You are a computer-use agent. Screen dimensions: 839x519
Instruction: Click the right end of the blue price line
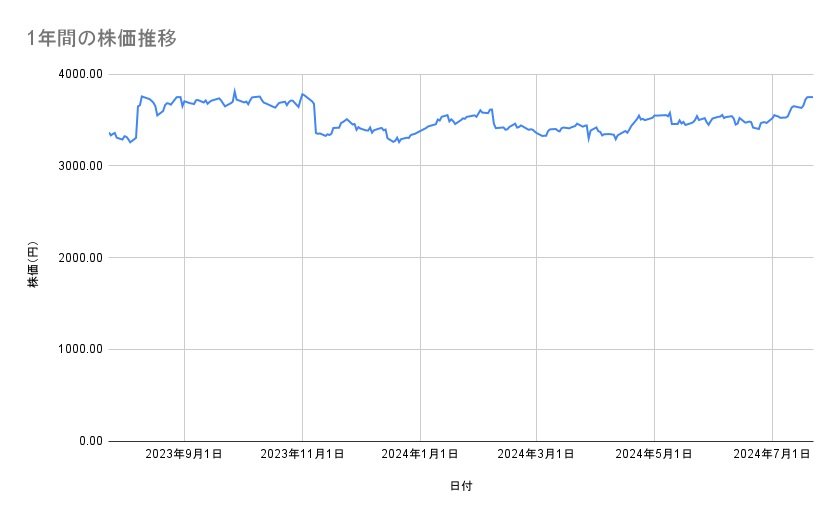coord(812,97)
